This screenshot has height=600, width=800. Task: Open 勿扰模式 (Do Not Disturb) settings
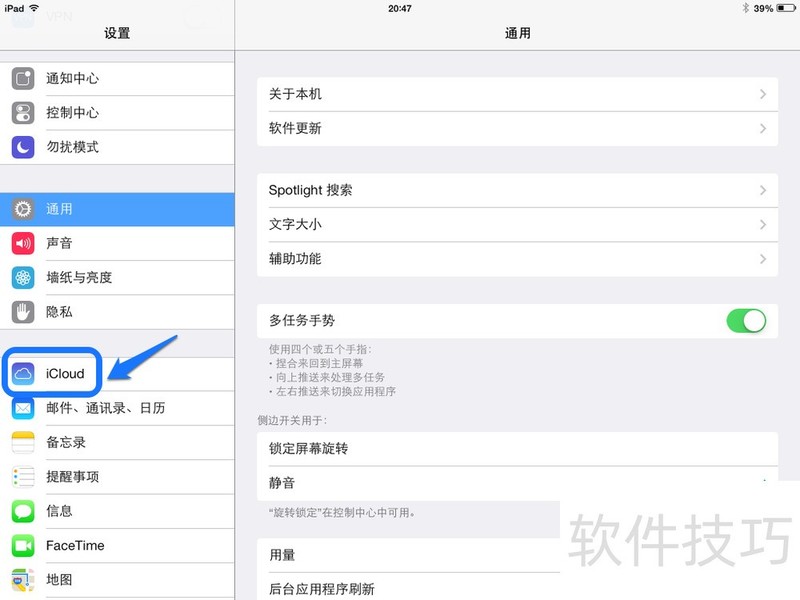(x=22, y=147)
